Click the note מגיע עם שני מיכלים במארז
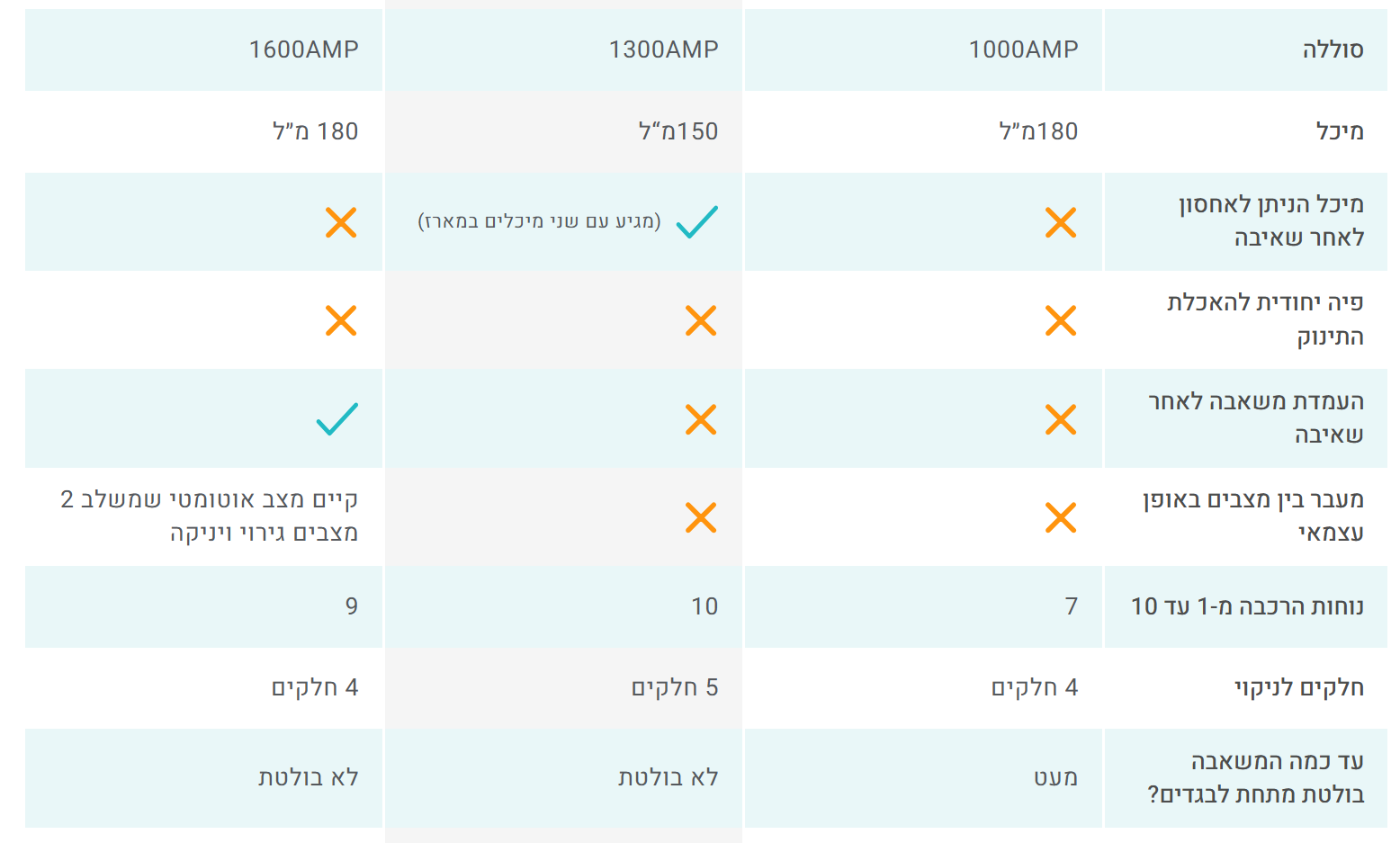This screenshot has height=843, width=1400. tap(540, 221)
